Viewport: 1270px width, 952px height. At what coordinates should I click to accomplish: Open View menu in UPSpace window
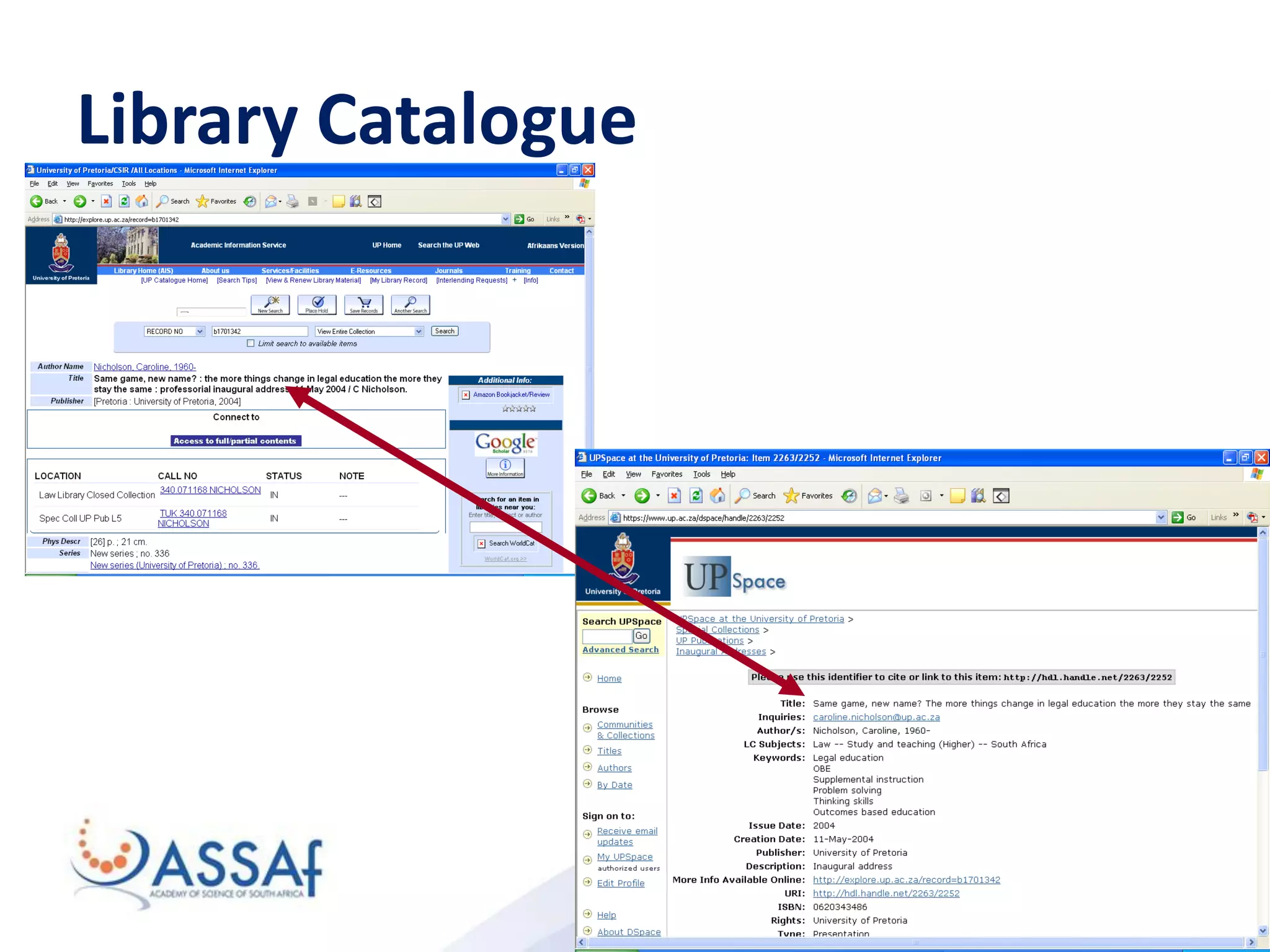tap(633, 474)
